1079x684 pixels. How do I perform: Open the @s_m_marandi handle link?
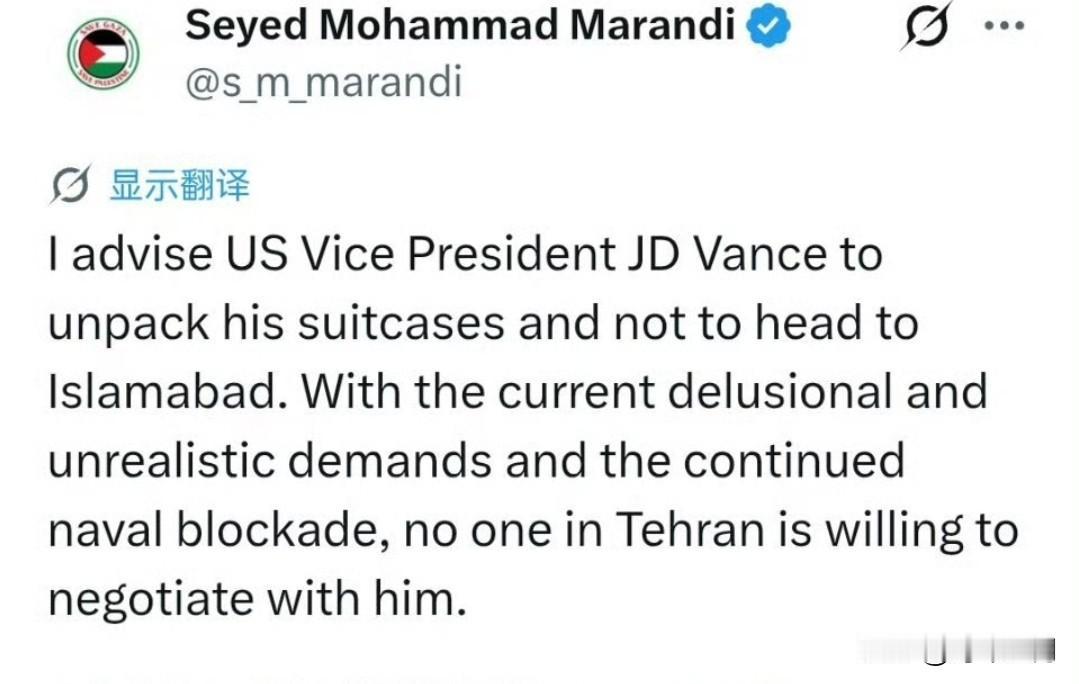pos(323,81)
